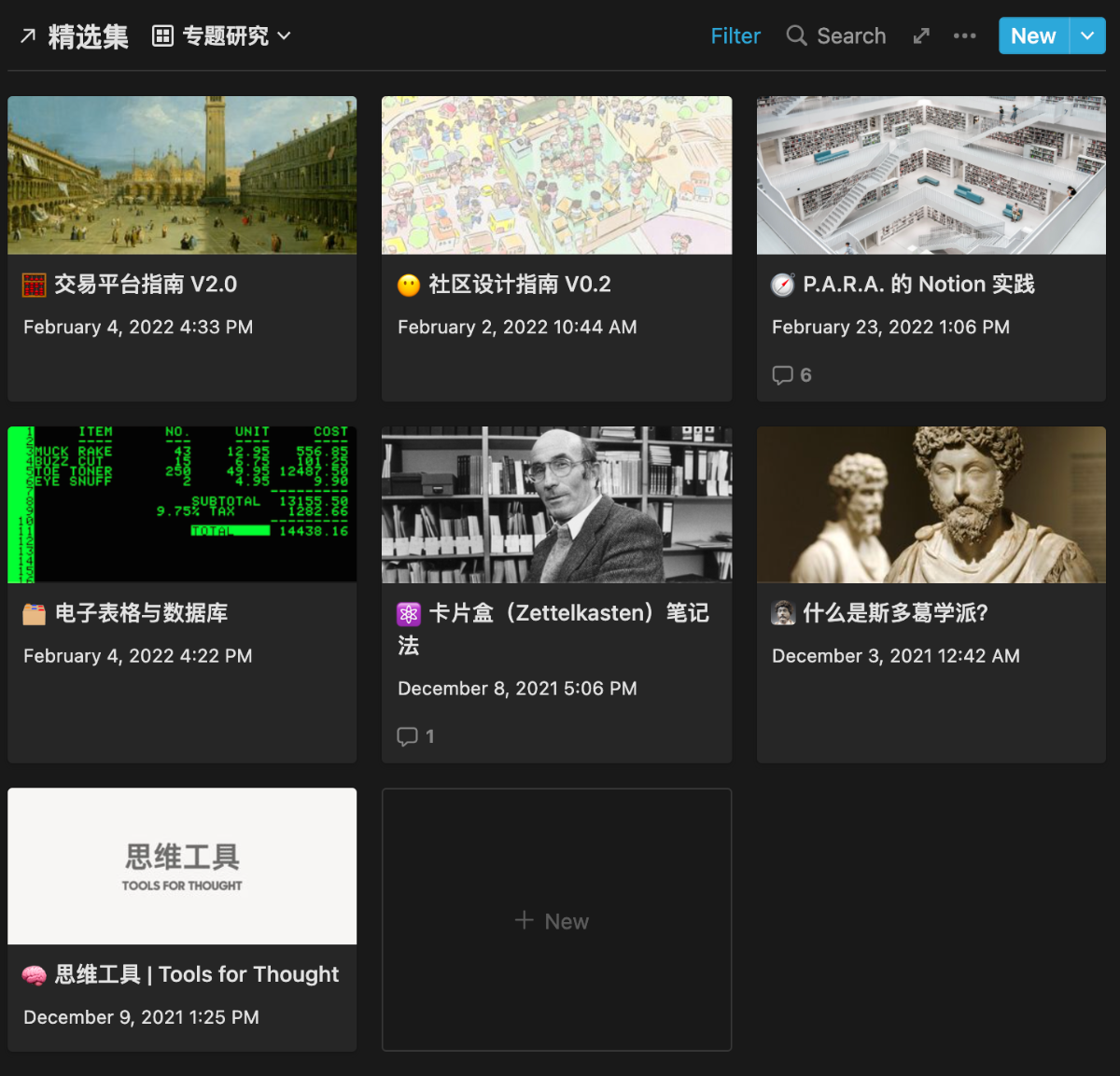Viewport: 1120px width, 1076px height.
Task: Open the 精选集 database title link
Action: tap(88, 36)
